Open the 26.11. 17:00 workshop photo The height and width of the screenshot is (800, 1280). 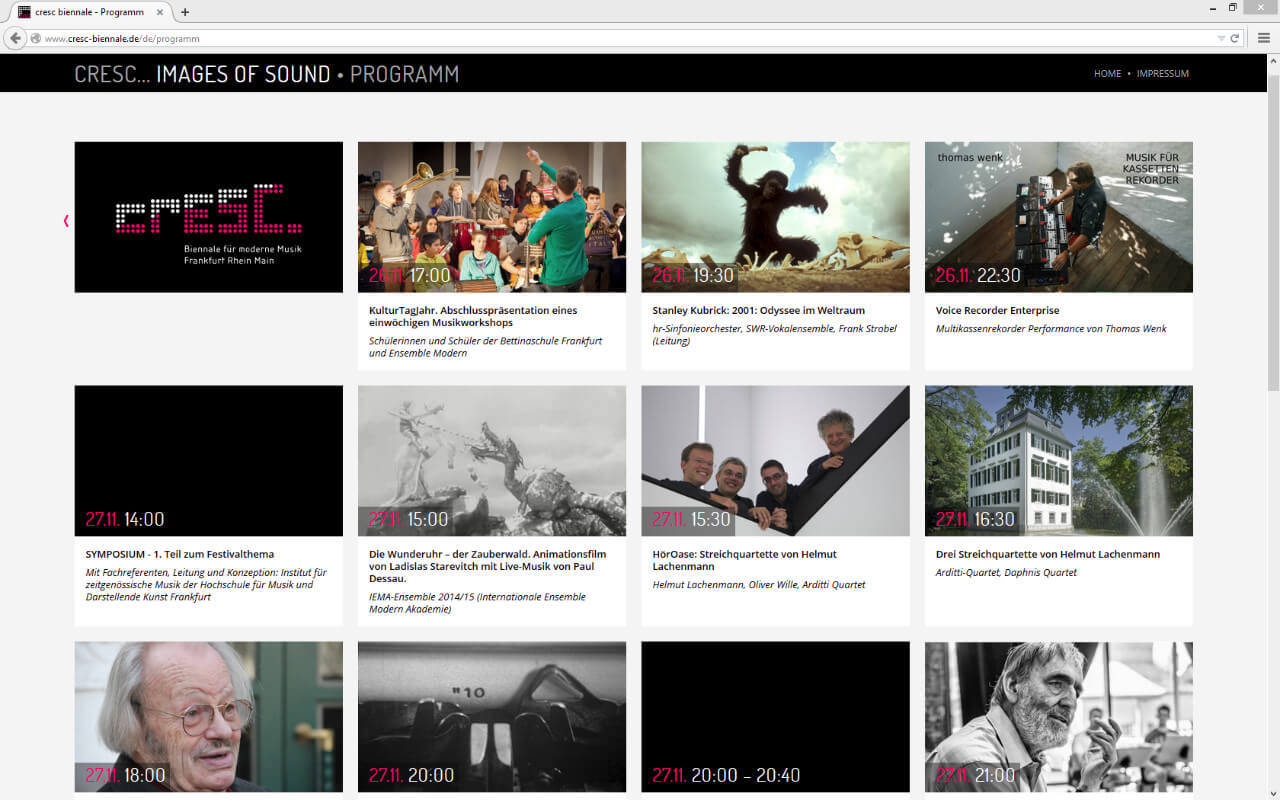coord(492,217)
